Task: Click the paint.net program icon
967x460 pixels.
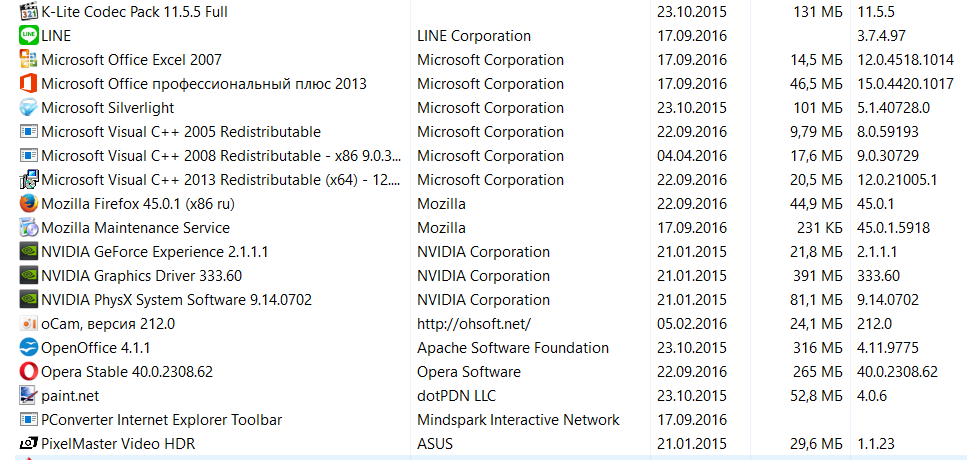Action: point(28,396)
